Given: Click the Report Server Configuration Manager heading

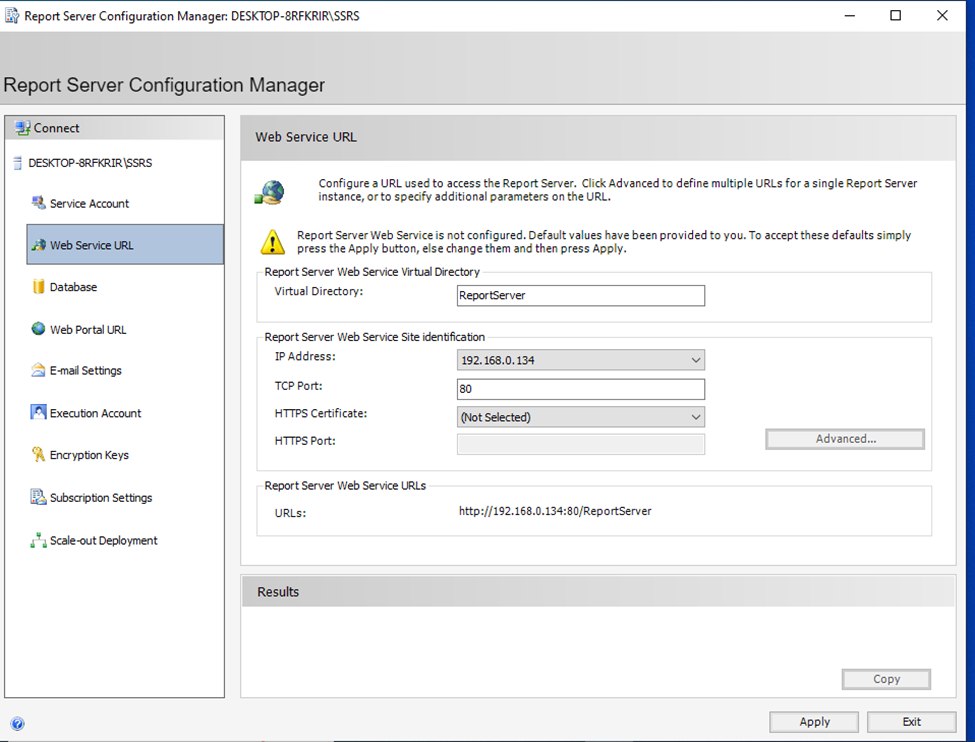Looking at the screenshot, I should pos(164,85).
